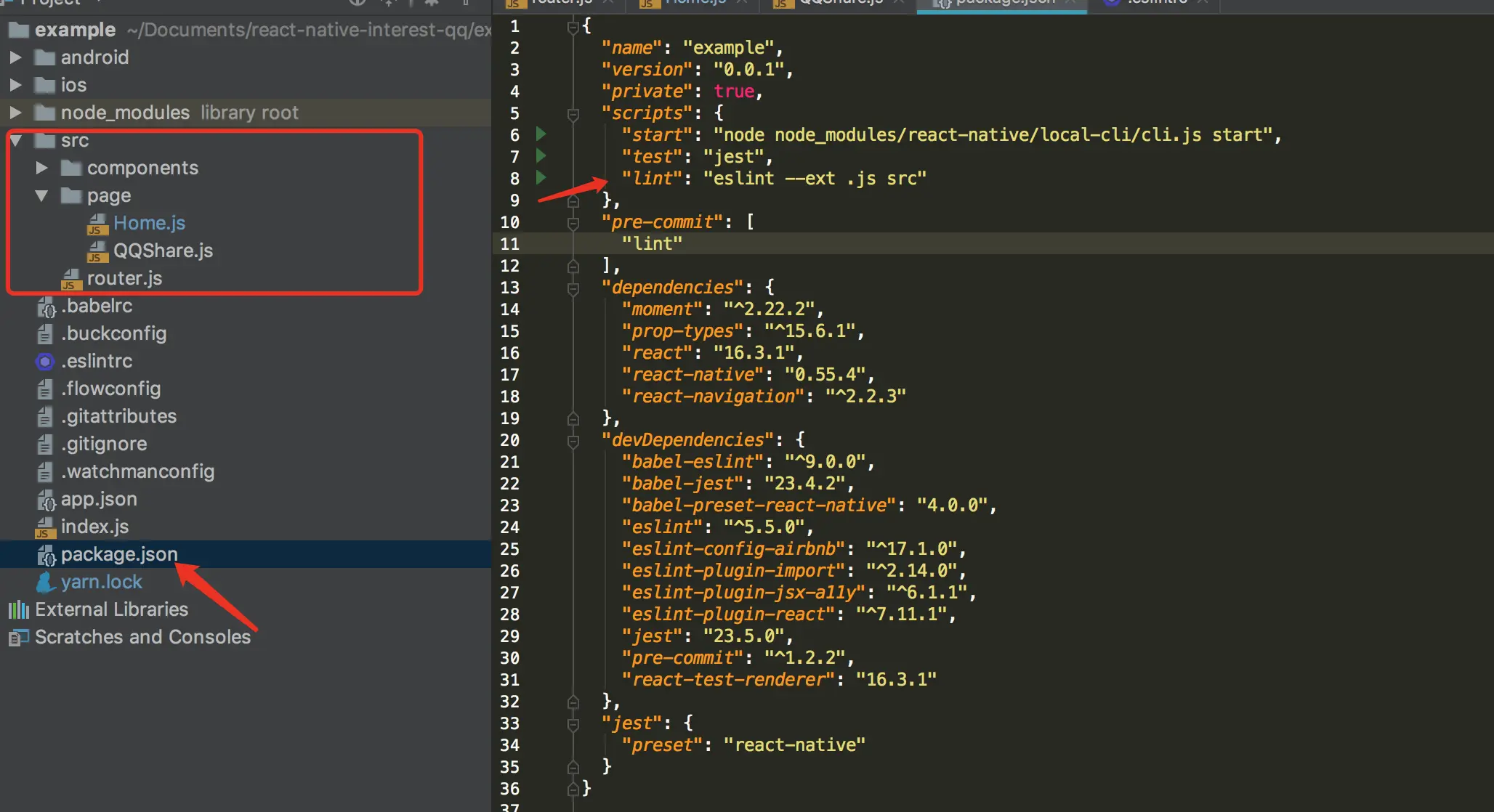The height and width of the screenshot is (812, 1494).
Task: Click the run gutter icon beside the "lint" script
Action: (541, 177)
